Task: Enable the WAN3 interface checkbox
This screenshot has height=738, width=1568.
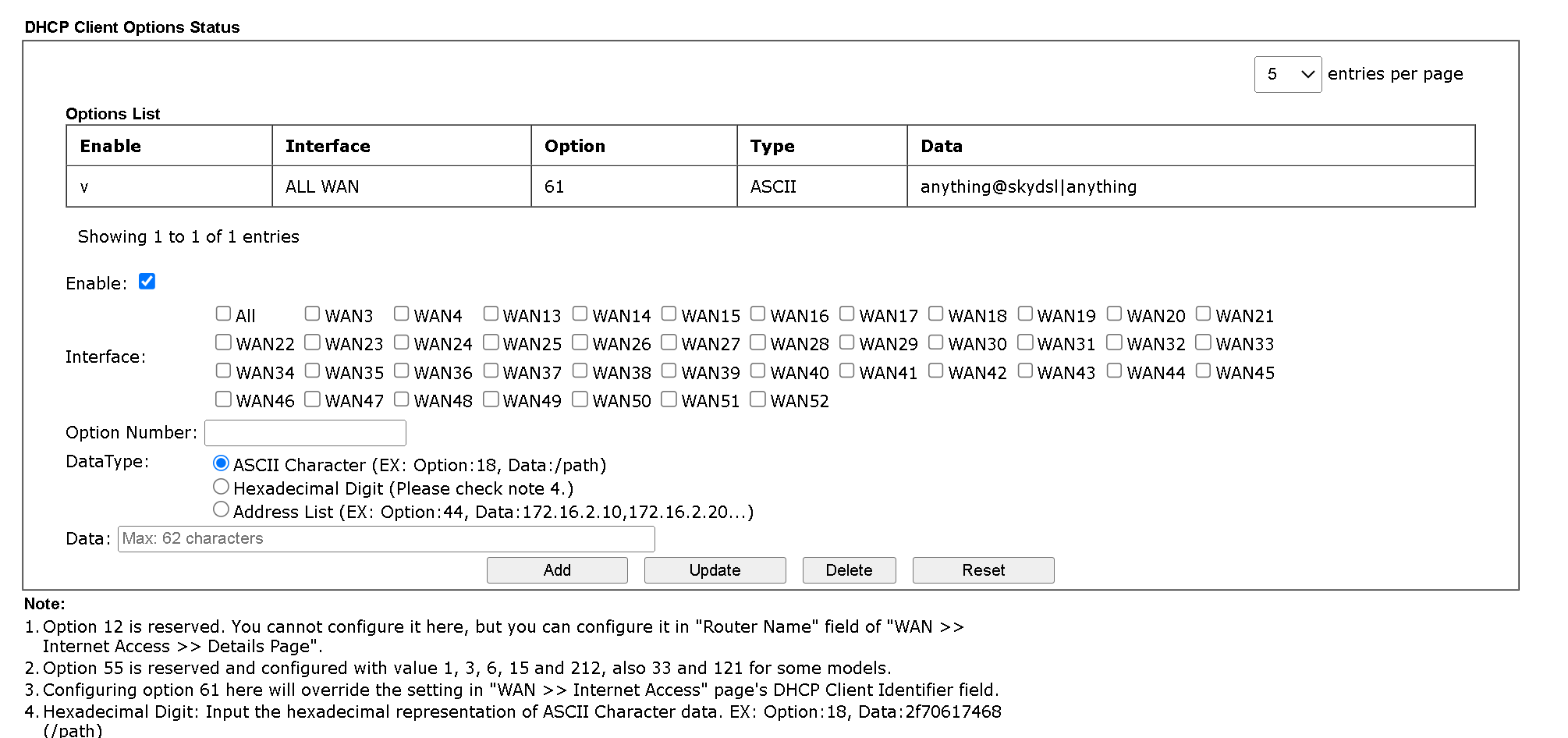Action: point(312,314)
